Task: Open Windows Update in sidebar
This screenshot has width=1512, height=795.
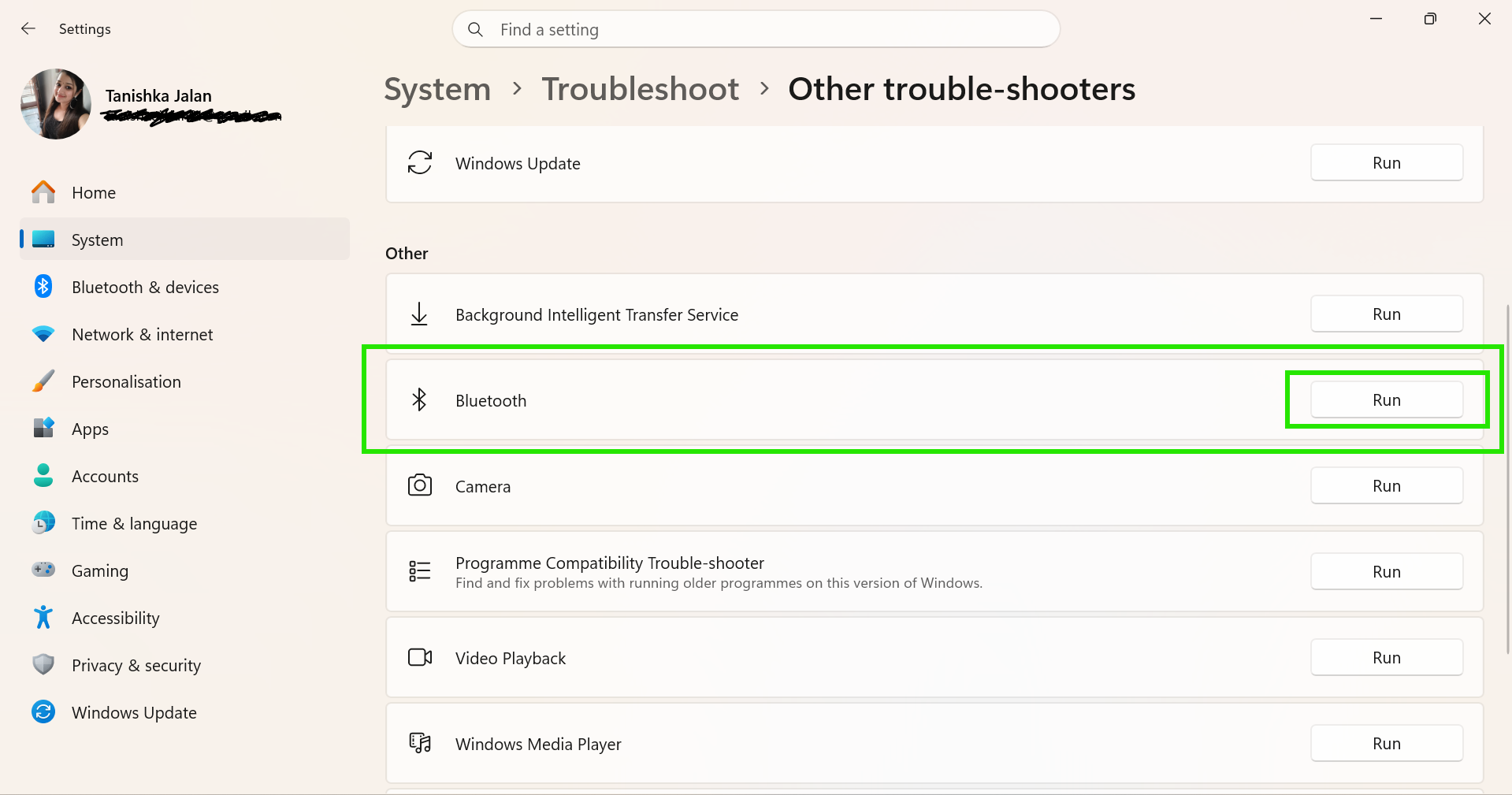Action: [184, 712]
